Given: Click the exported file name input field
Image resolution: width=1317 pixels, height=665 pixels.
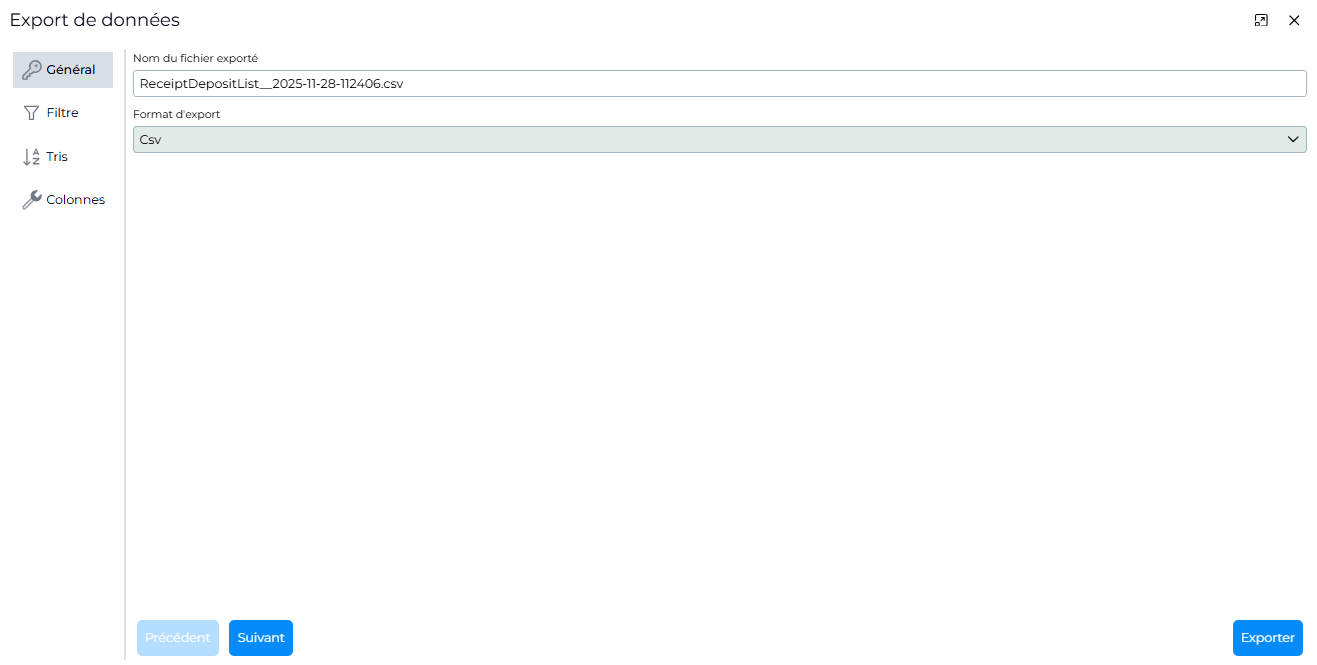Looking at the screenshot, I should tap(720, 84).
